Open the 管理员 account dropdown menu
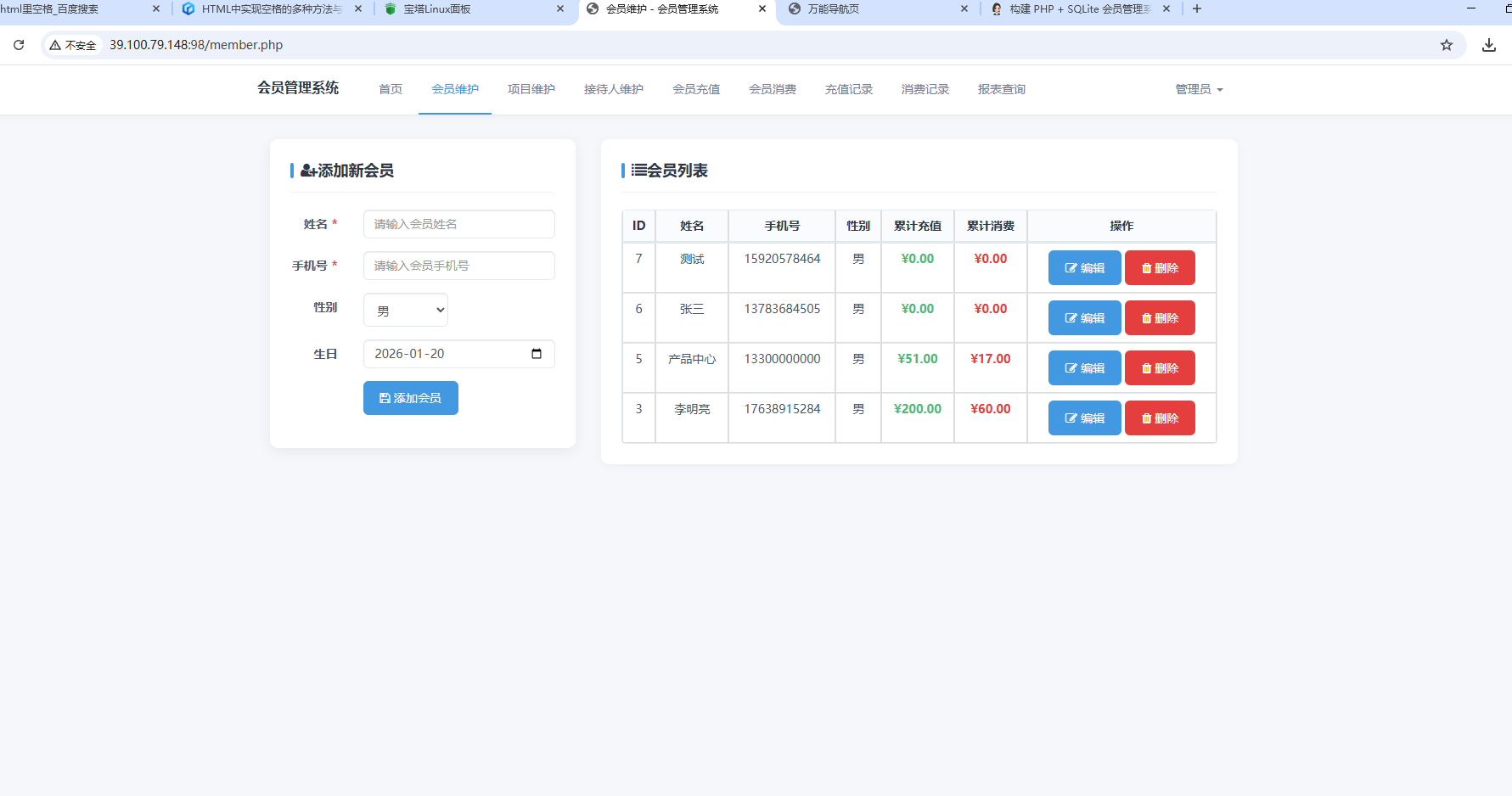The image size is (1512, 796). 1199,89
